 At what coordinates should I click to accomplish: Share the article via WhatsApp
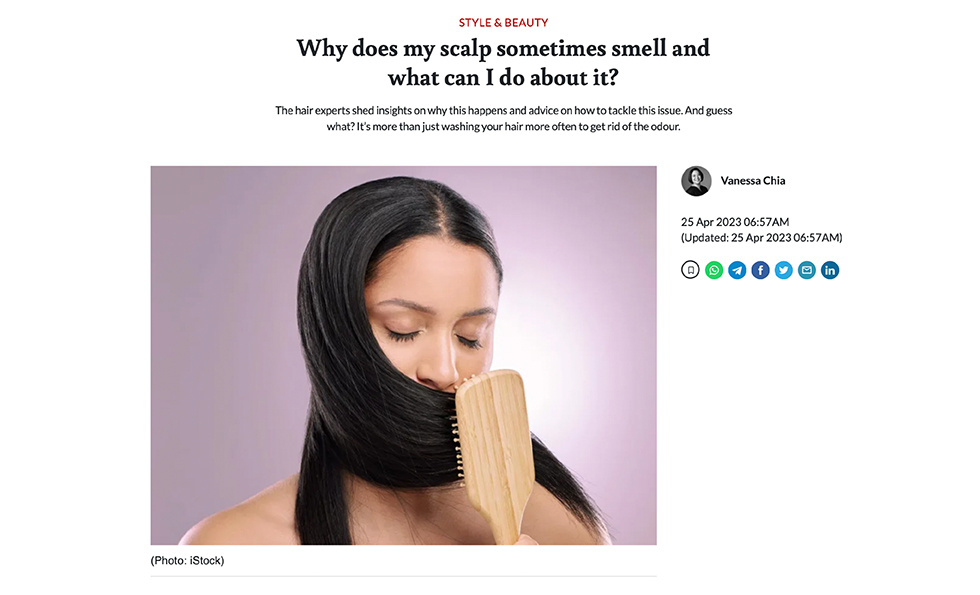tap(714, 270)
